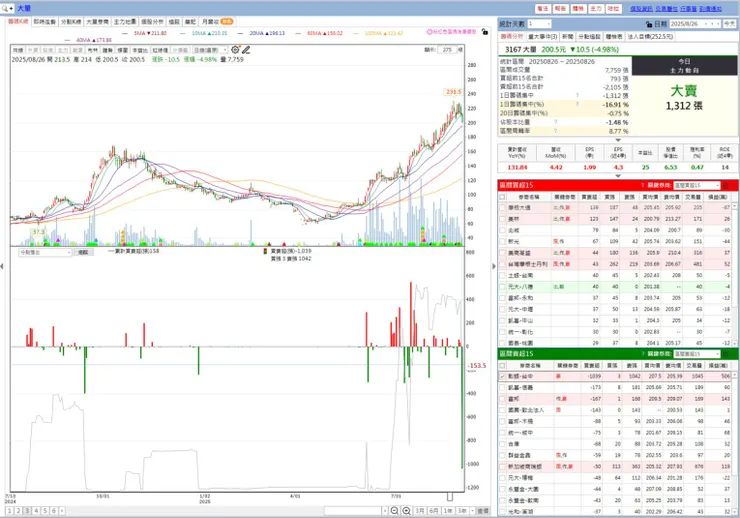Image resolution: width=740 pixels, height=518 pixels.
Task: Check the 凱基-信義 row checkbox
Action: coord(503,387)
